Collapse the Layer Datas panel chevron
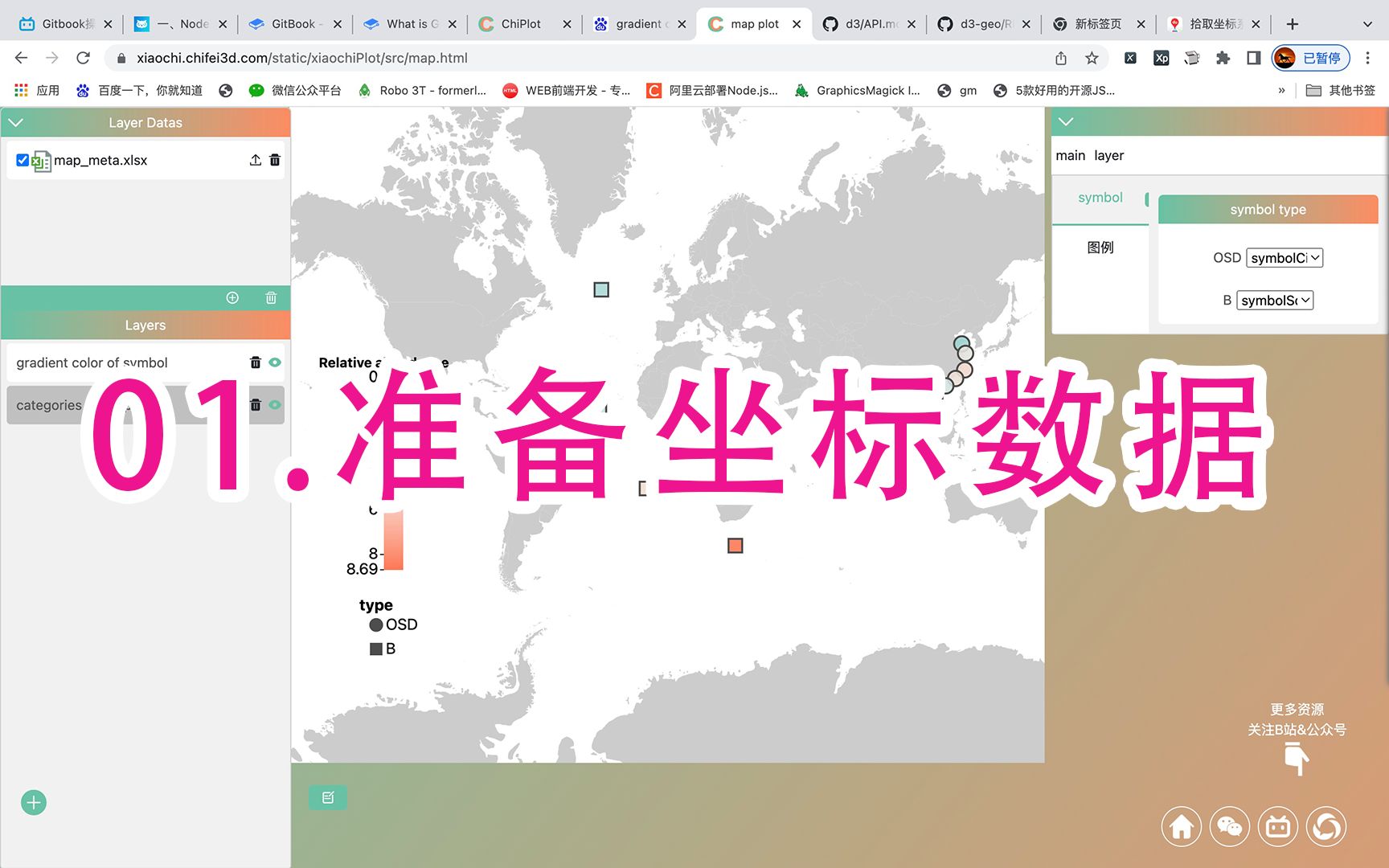 click(16, 122)
